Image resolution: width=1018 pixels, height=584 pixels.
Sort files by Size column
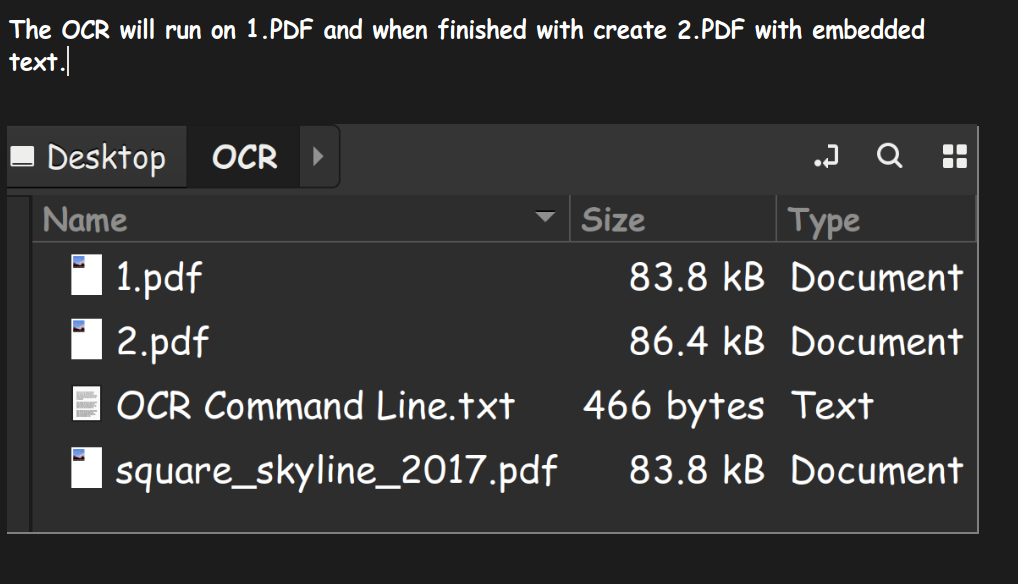tap(613, 219)
